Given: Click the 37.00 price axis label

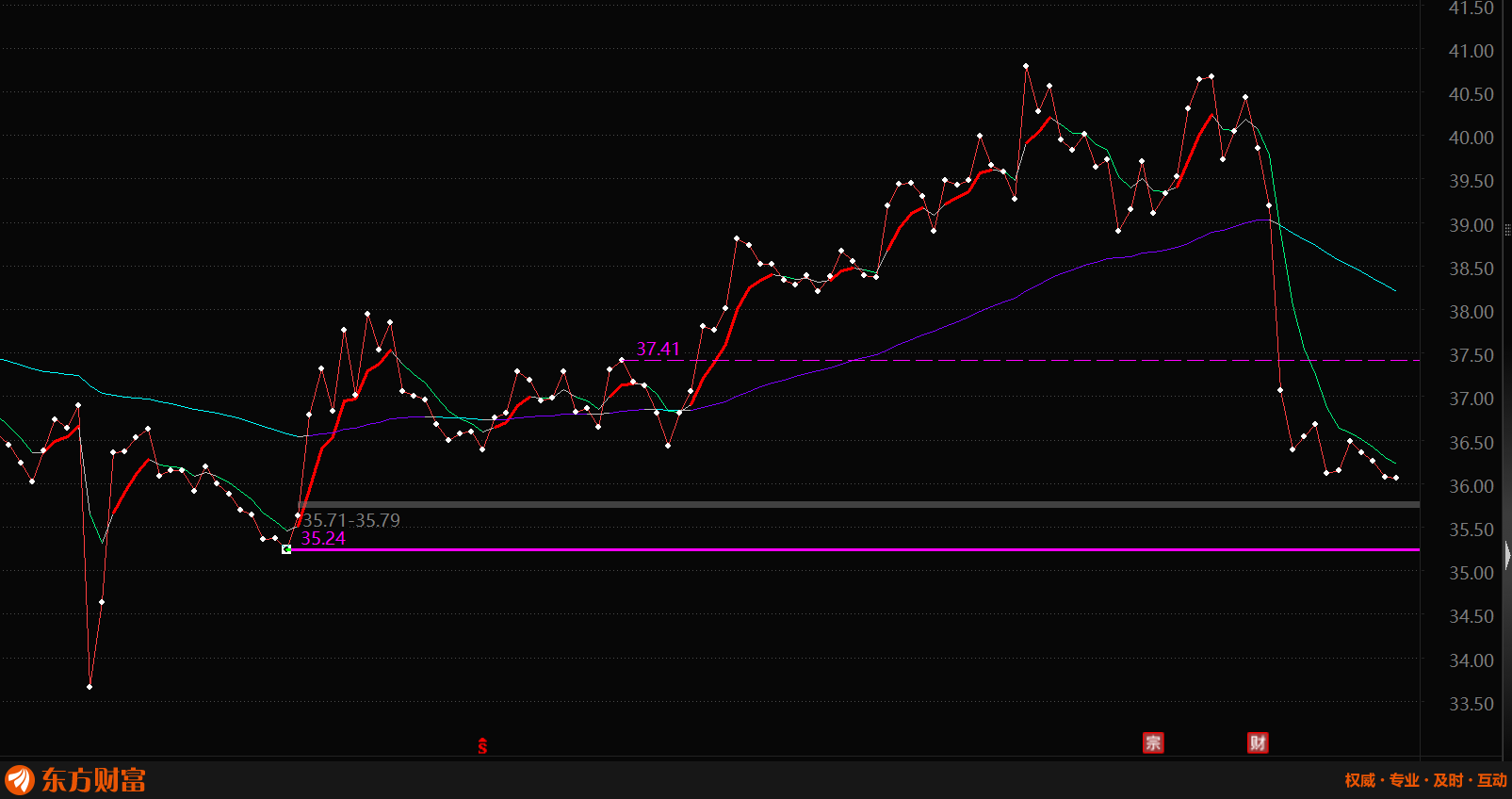Looking at the screenshot, I should point(1471,399).
